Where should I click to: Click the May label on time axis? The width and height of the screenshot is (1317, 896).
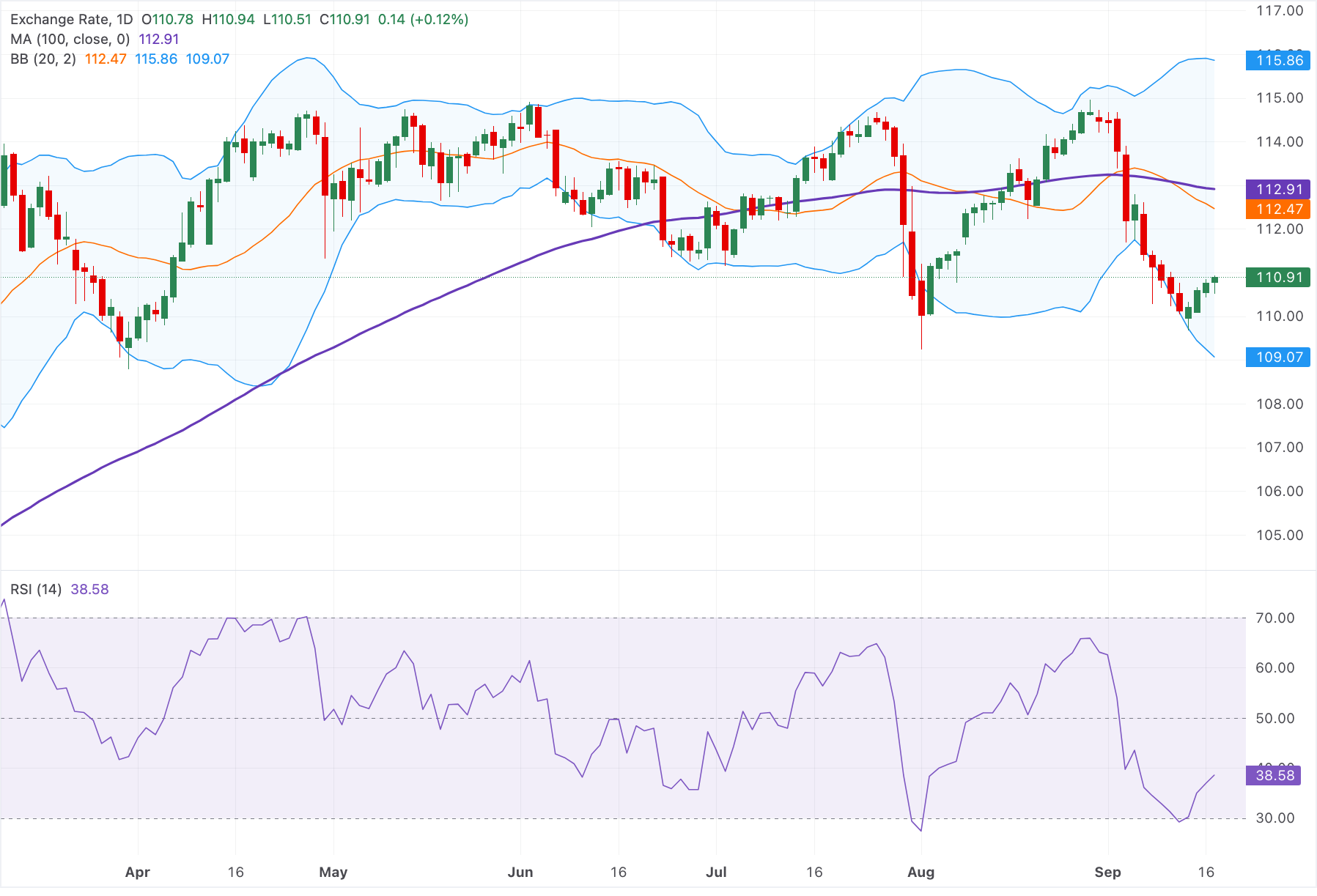pos(333,873)
